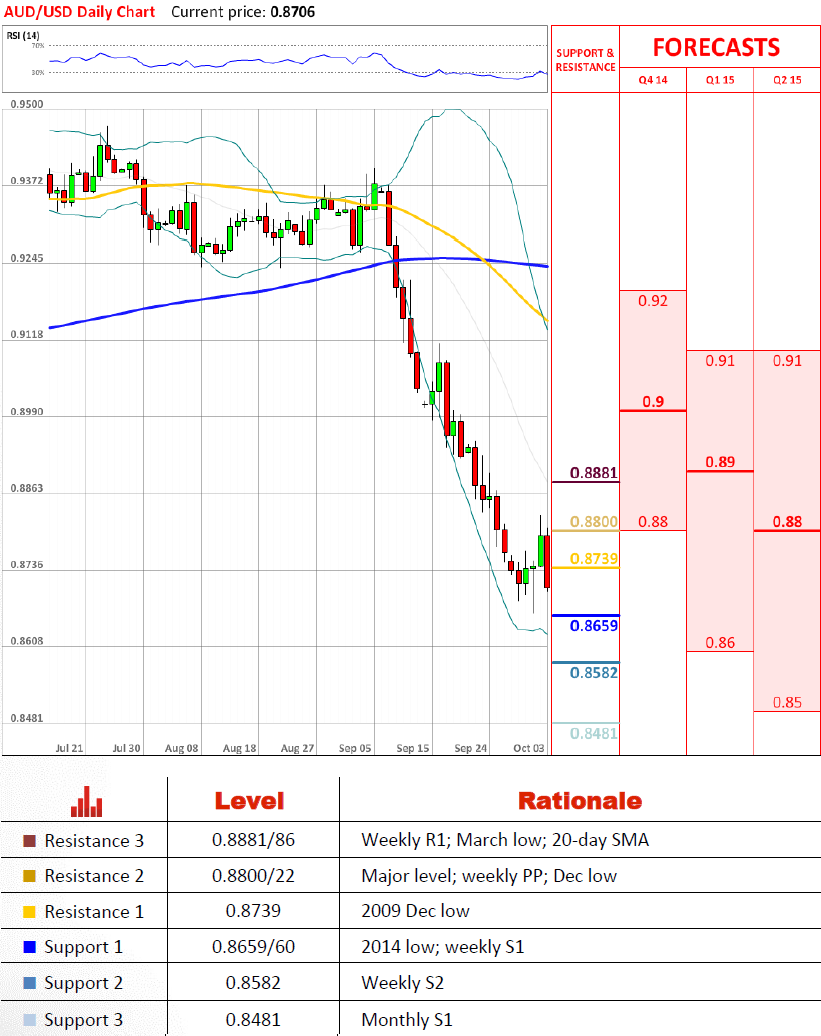This screenshot has width=821, height=1036.
Task: Click the Aug 18 date axis label
Action: pyautogui.click(x=239, y=748)
